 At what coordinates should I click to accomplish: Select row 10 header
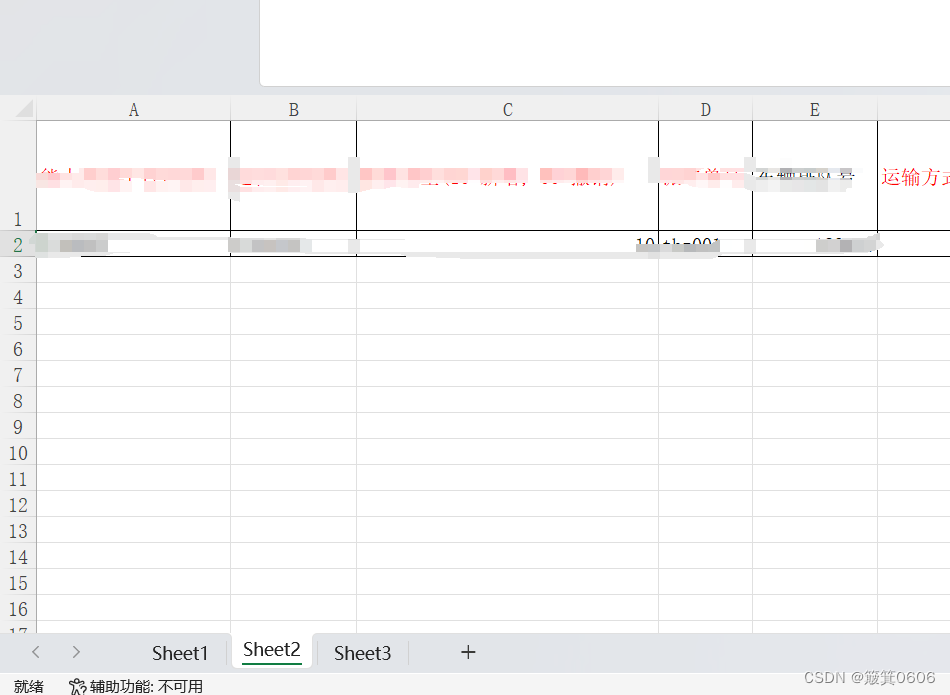18,453
